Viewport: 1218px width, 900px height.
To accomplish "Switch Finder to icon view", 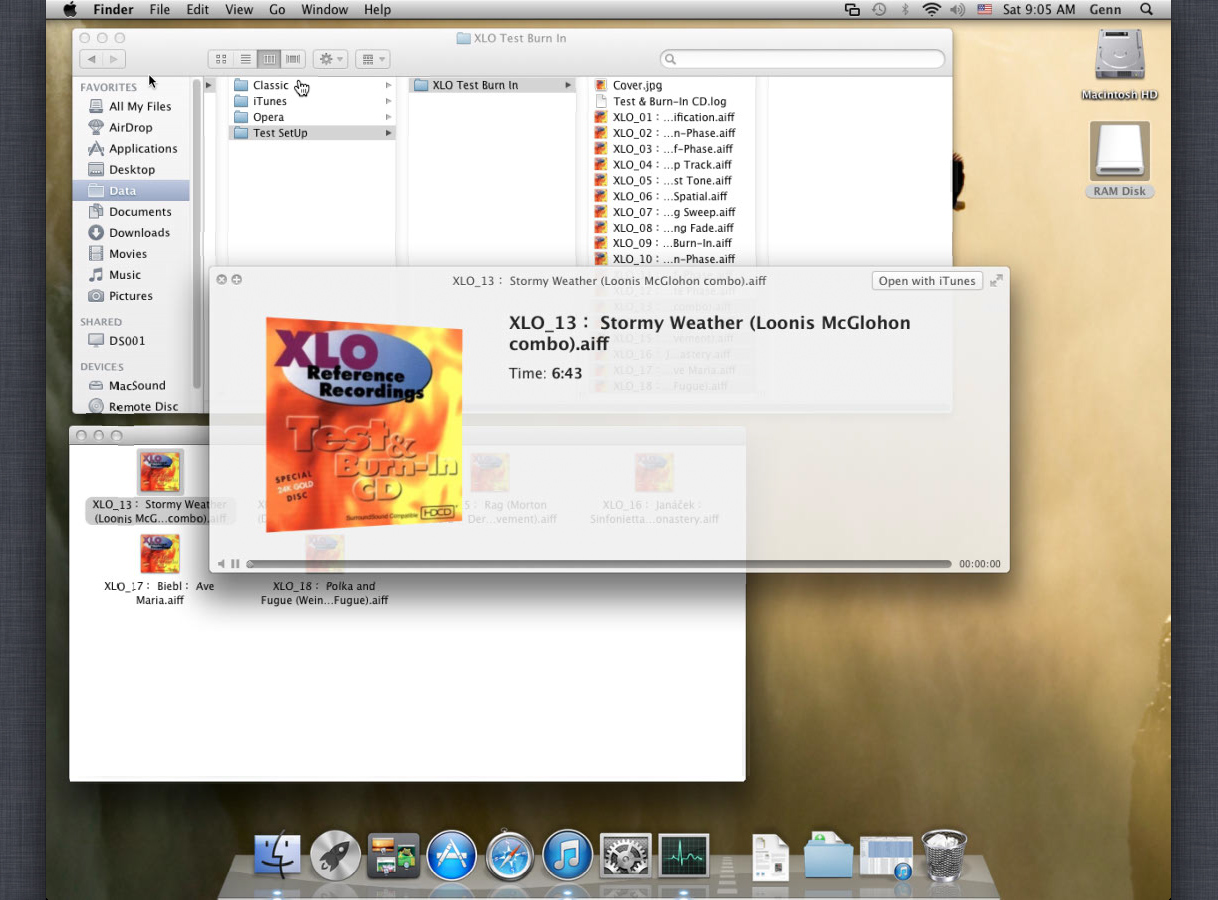I will tap(221, 59).
